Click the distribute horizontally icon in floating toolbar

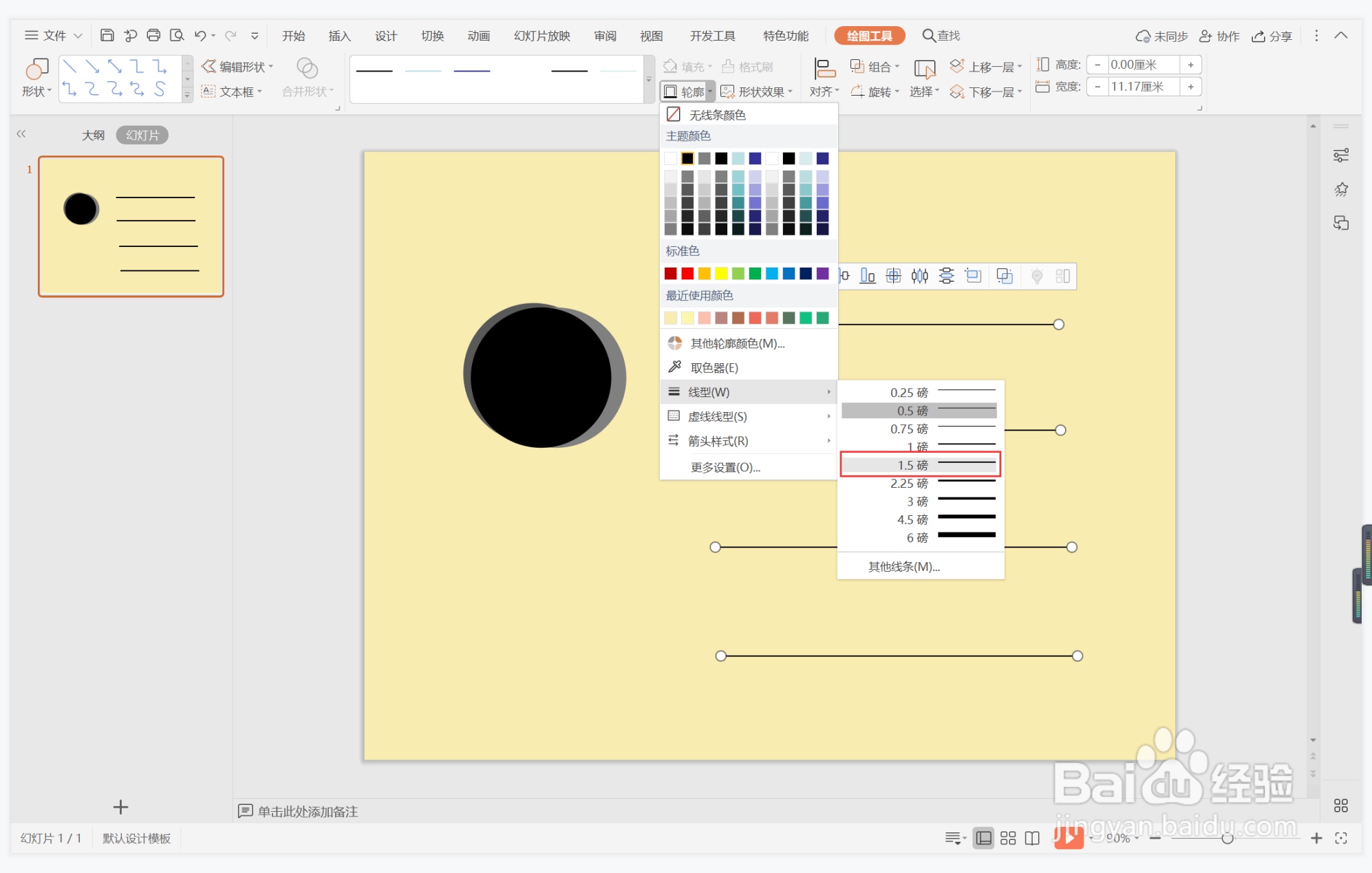[x=920, y=277]
